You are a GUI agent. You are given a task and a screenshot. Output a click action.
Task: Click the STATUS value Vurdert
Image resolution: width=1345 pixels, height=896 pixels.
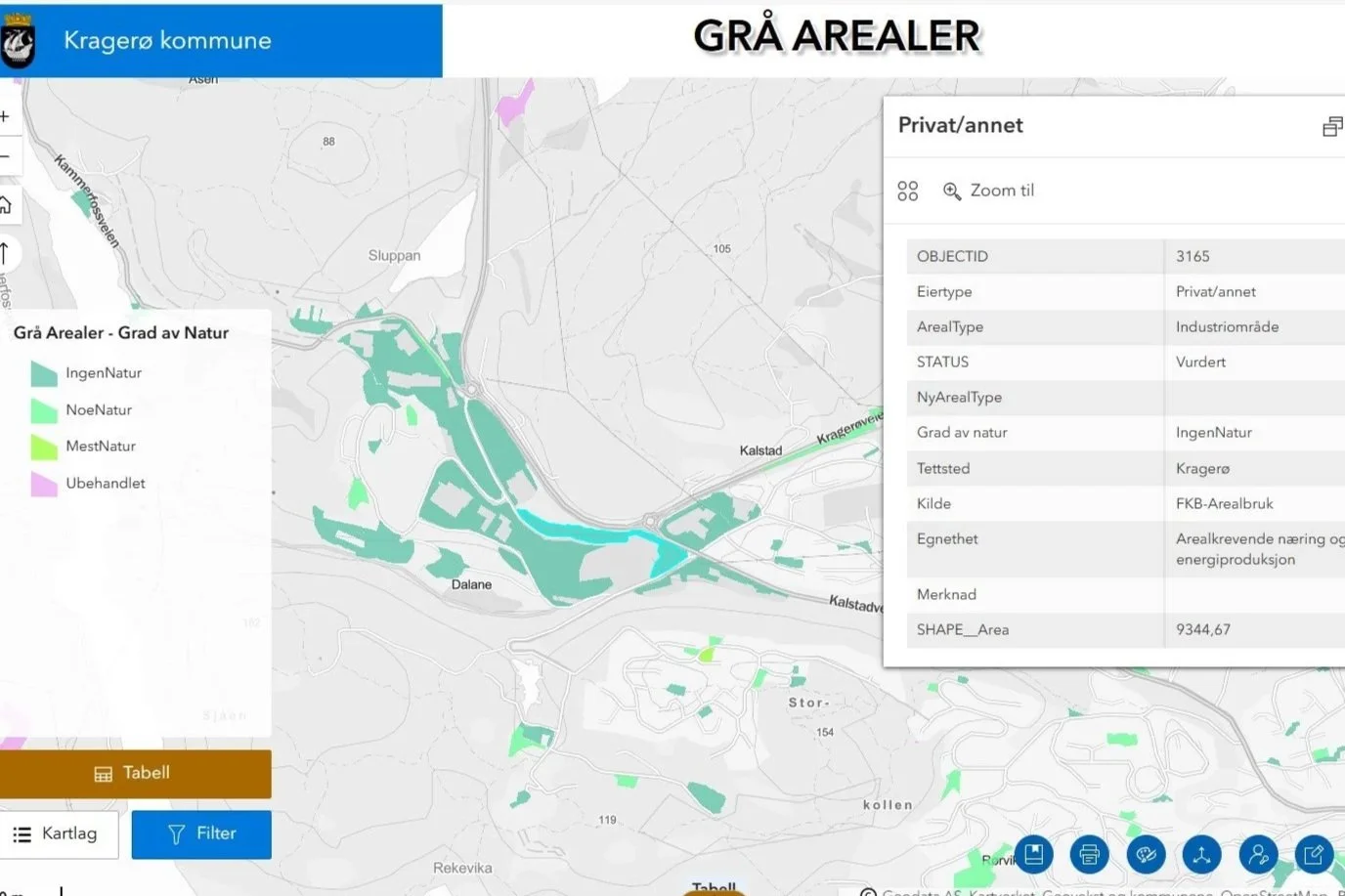click(x=1200, y=362)
